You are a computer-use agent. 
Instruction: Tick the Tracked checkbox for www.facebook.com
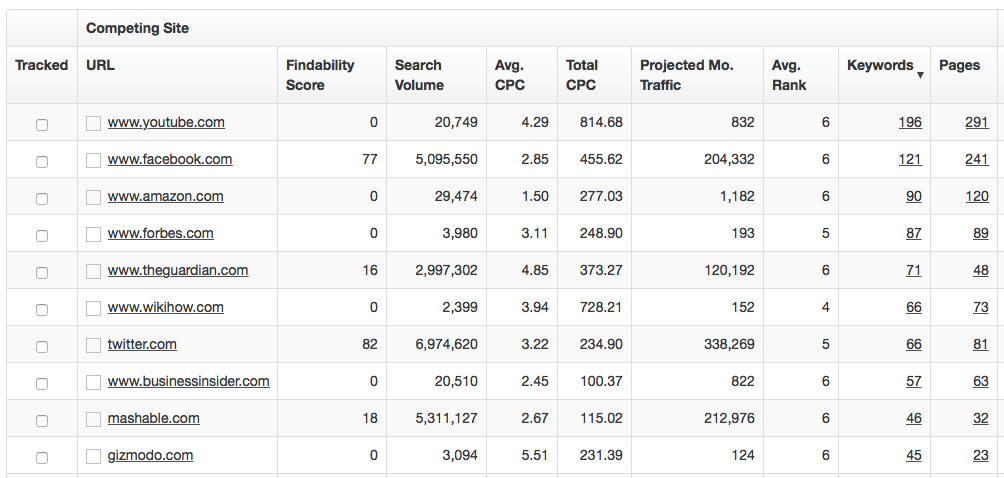coord(41,161)
